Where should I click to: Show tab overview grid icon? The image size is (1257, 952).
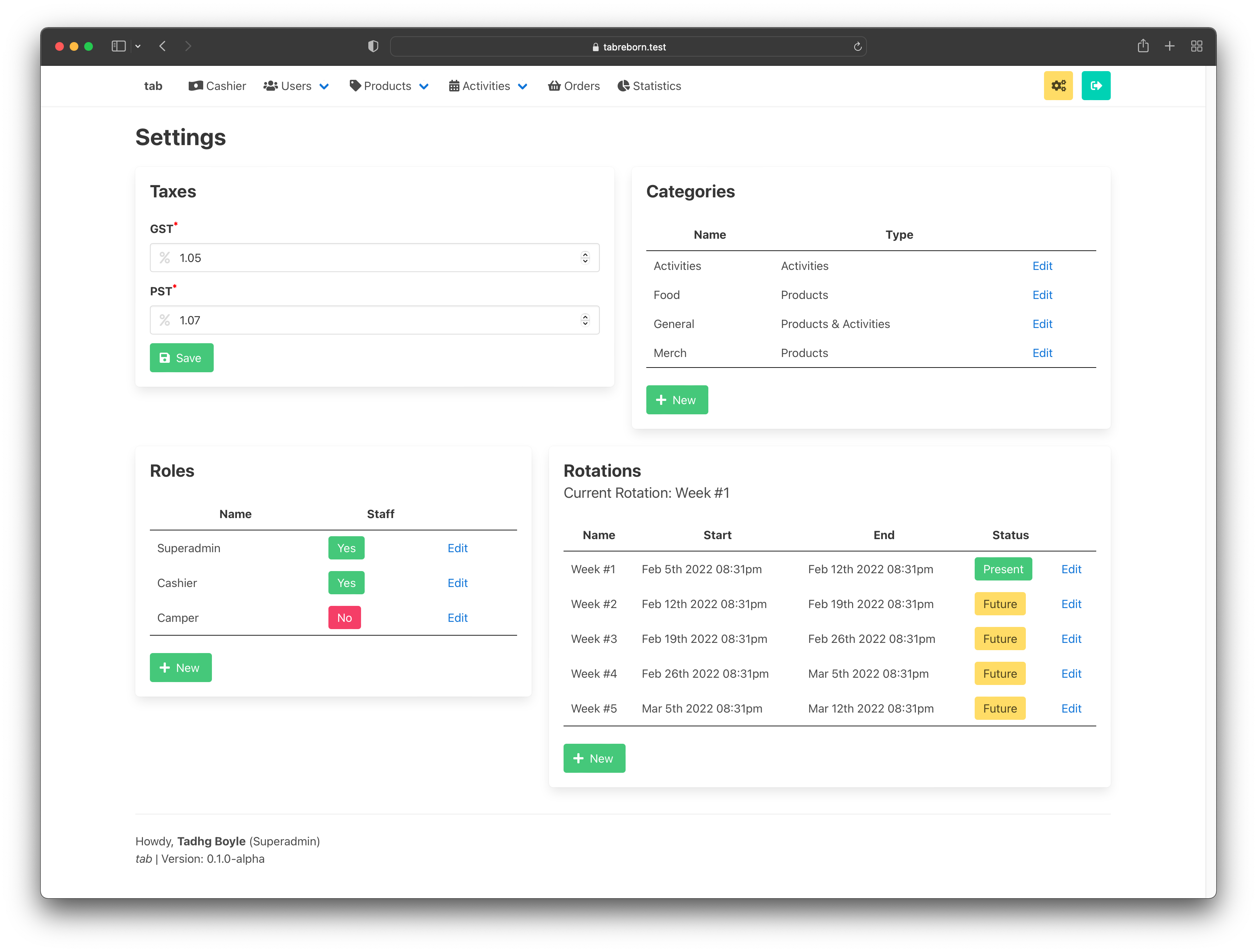[x=1196, y=46]
